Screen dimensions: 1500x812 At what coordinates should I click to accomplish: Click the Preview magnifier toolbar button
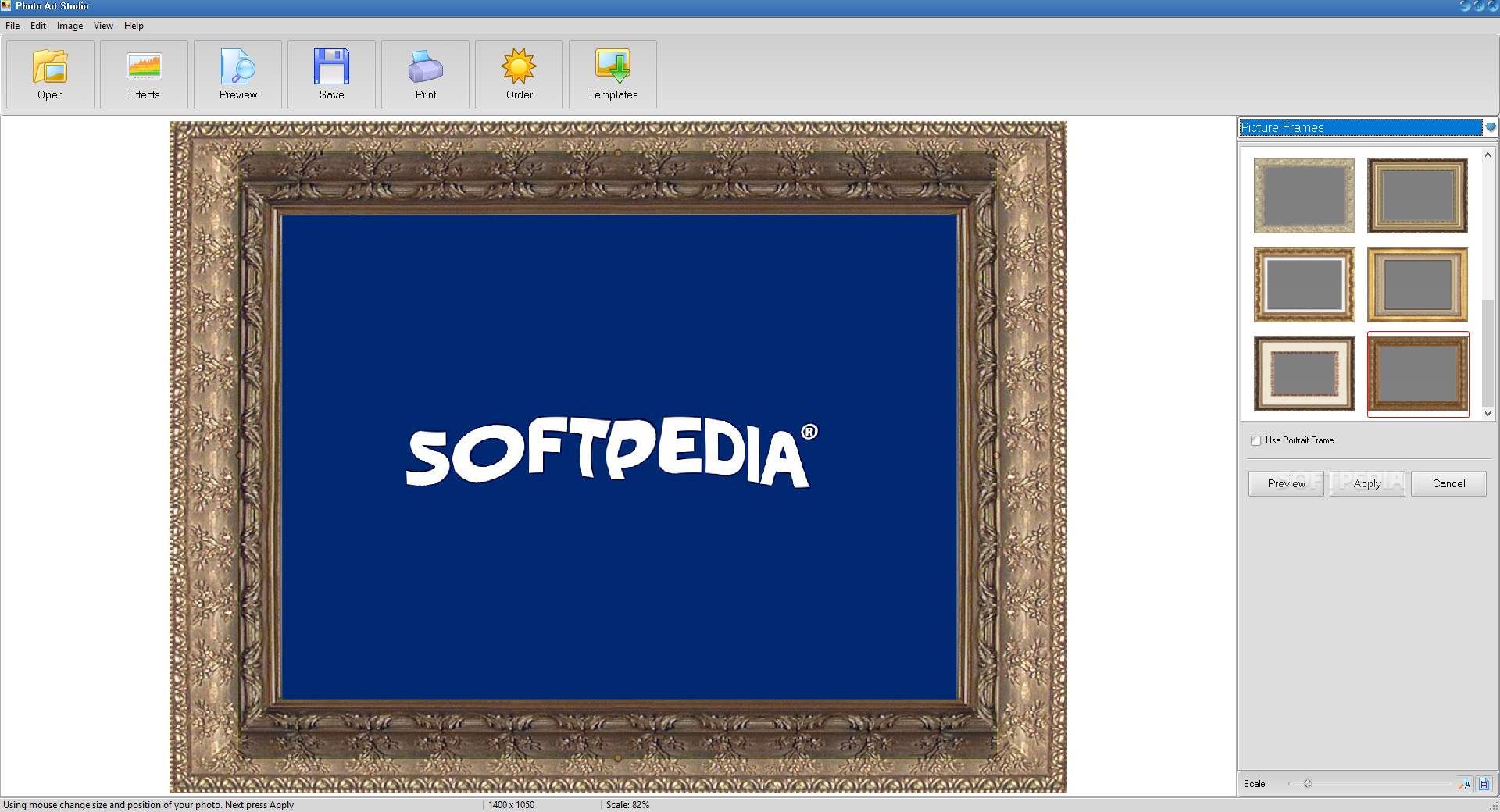(x=237, y=74)
